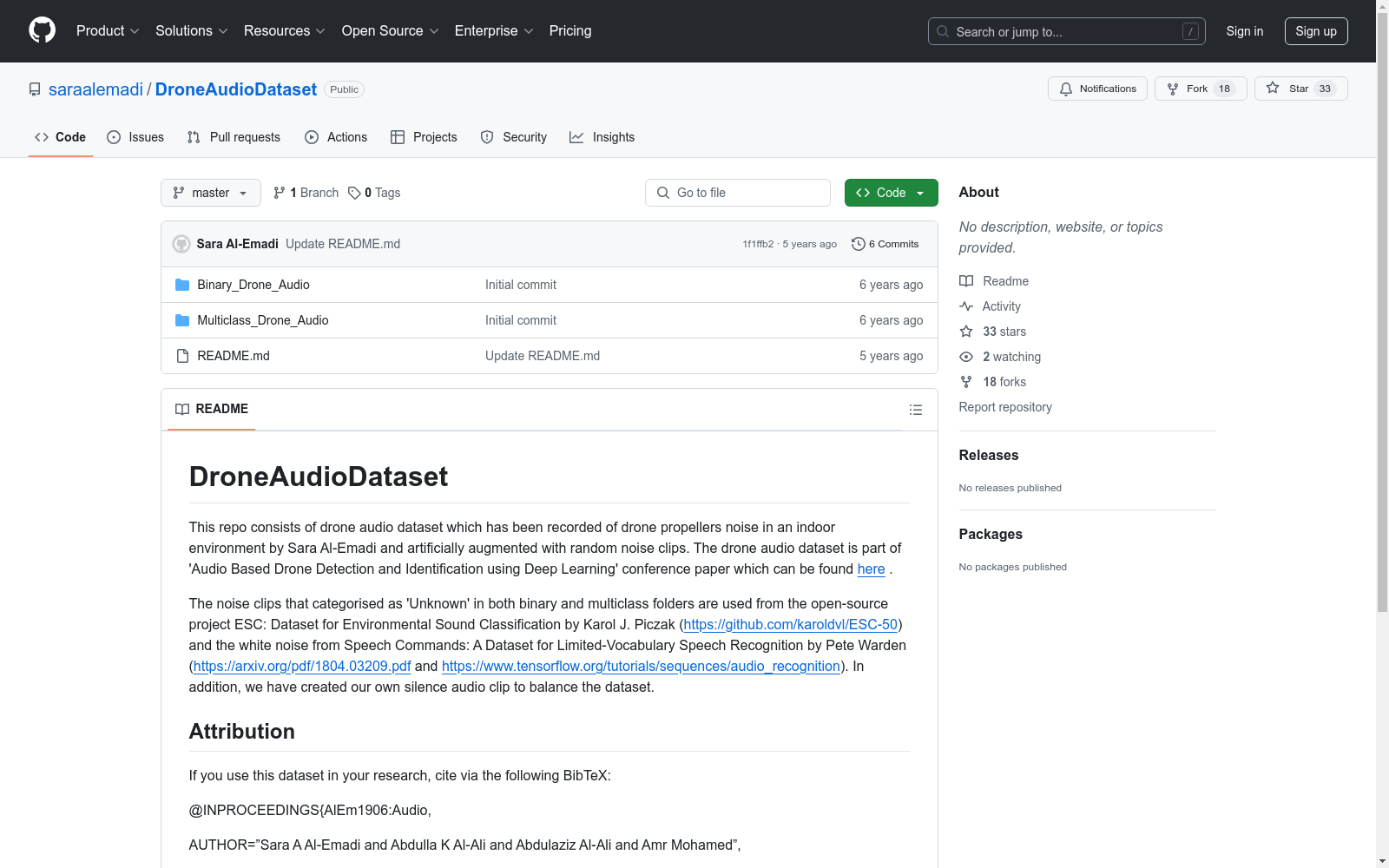Open the green Code dropdown

891,193
